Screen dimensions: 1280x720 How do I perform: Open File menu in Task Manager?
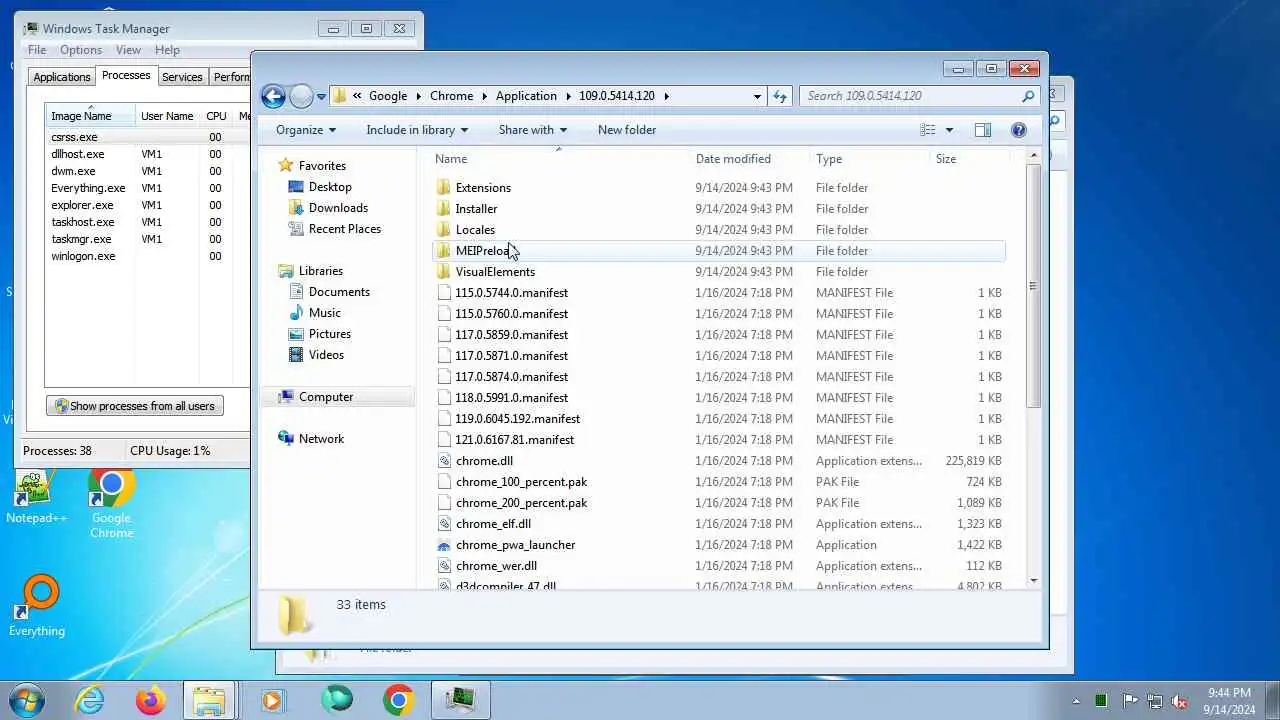(37, 50)
